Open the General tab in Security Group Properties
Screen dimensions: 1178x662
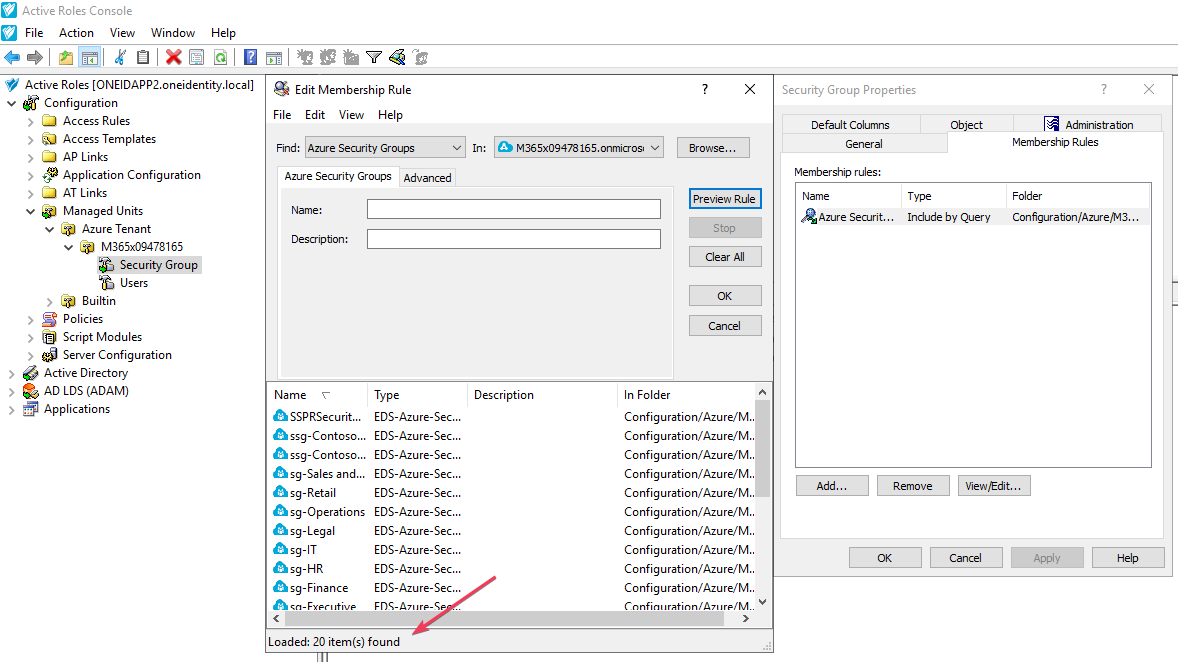tap(864, 143)
